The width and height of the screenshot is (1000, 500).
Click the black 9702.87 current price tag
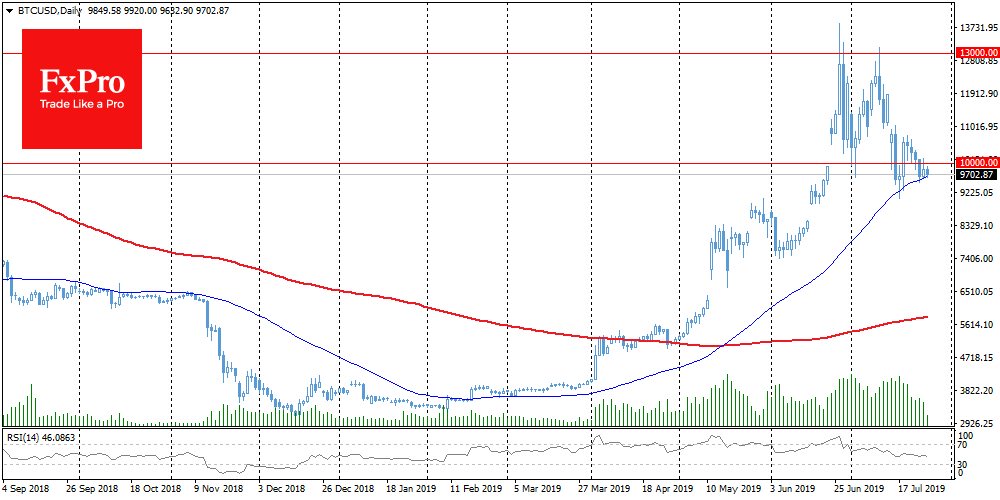click(x=977, y=174)
